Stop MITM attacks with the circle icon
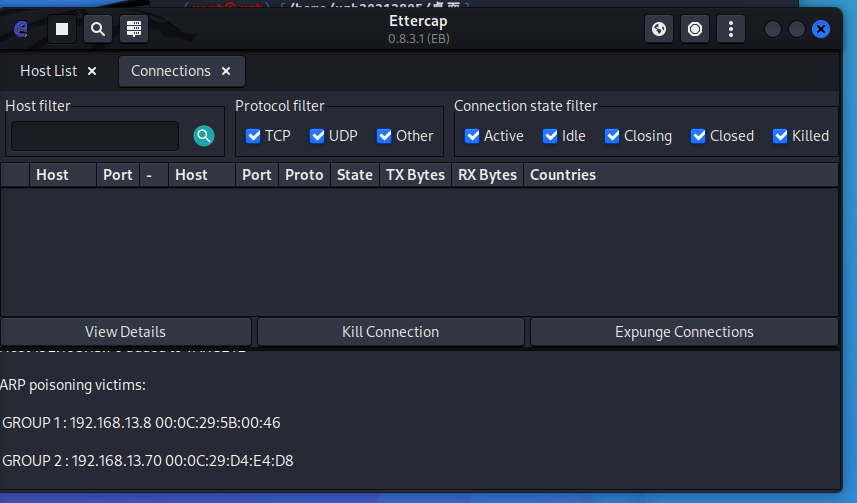 (x=695, y=29)
